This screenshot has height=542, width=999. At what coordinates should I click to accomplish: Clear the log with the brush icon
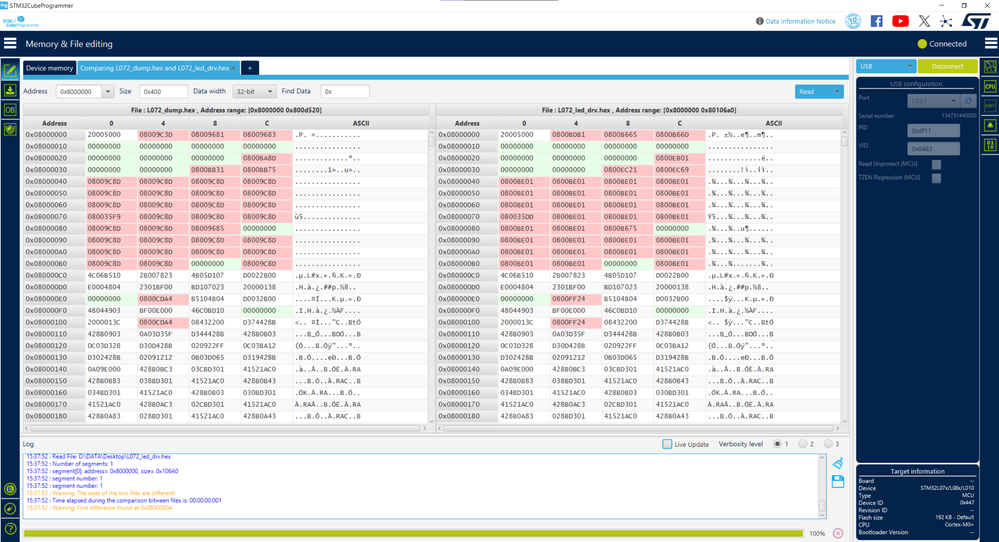pyautogui.click(x=838, y=463)
